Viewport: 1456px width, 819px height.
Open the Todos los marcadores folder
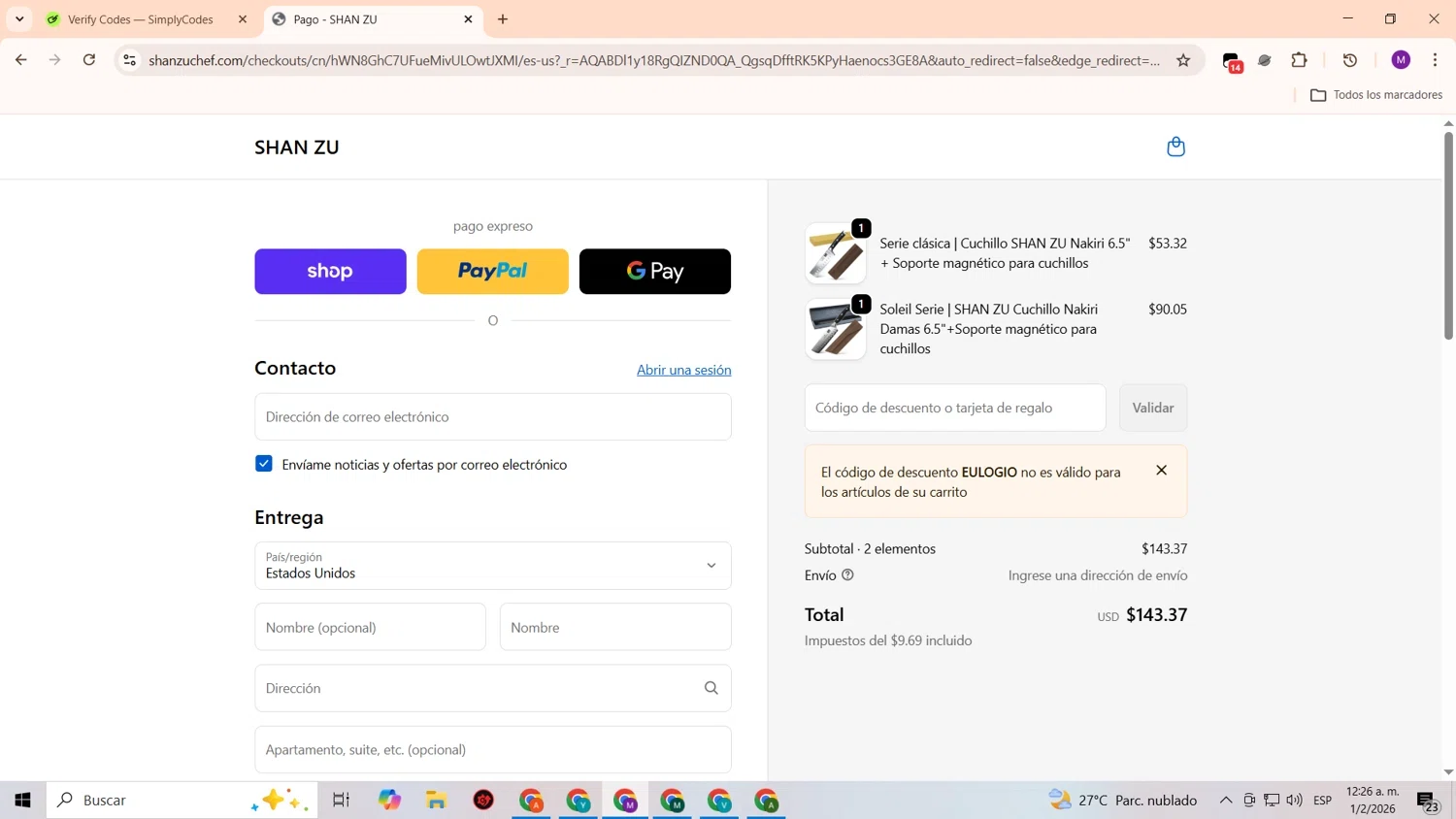(1376, 95)
